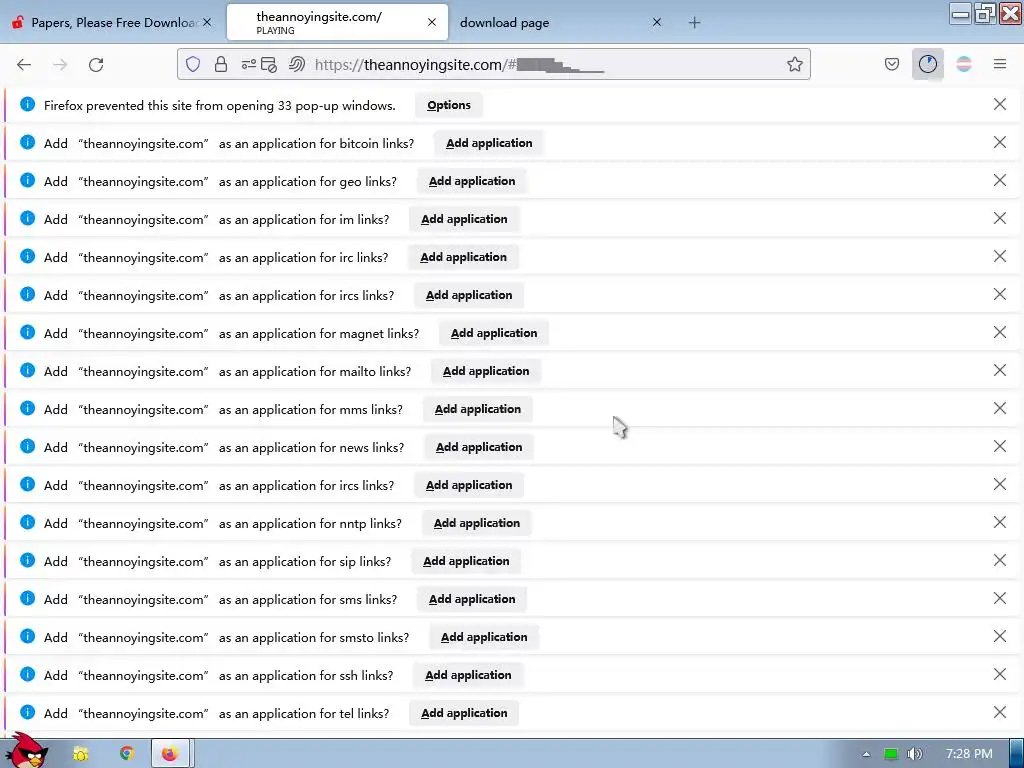
Task: Click the 7:28 PM taskbar clock
Action: tap(969, 754)
